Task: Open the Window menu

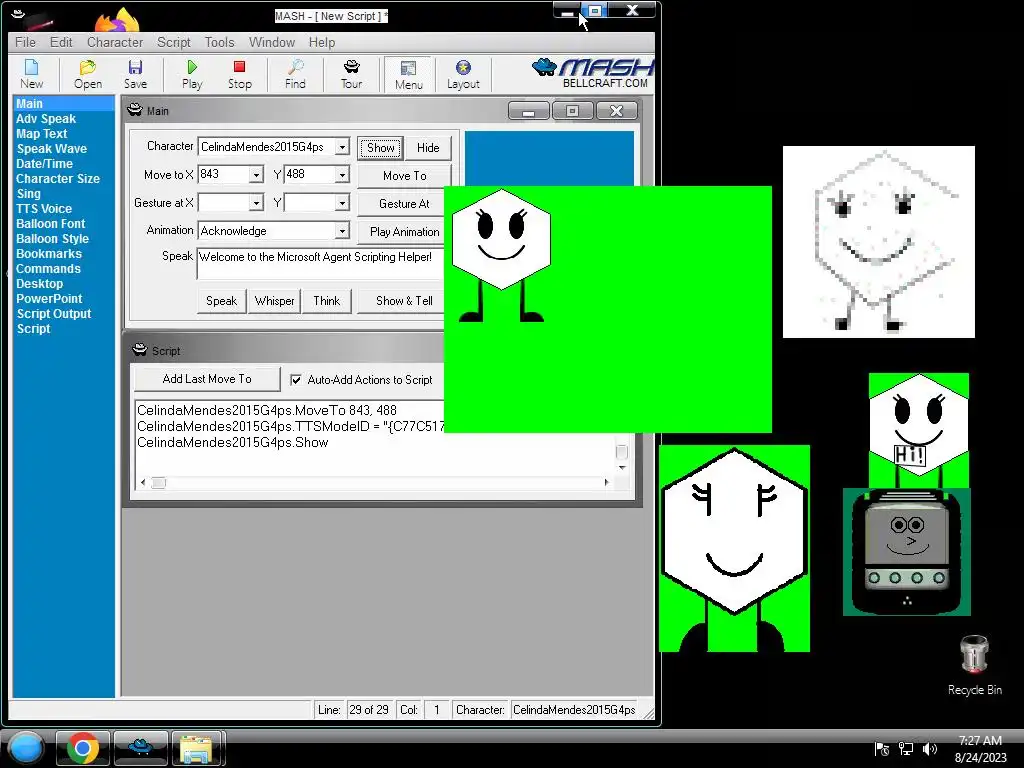Action: click(x=272, y=42)
